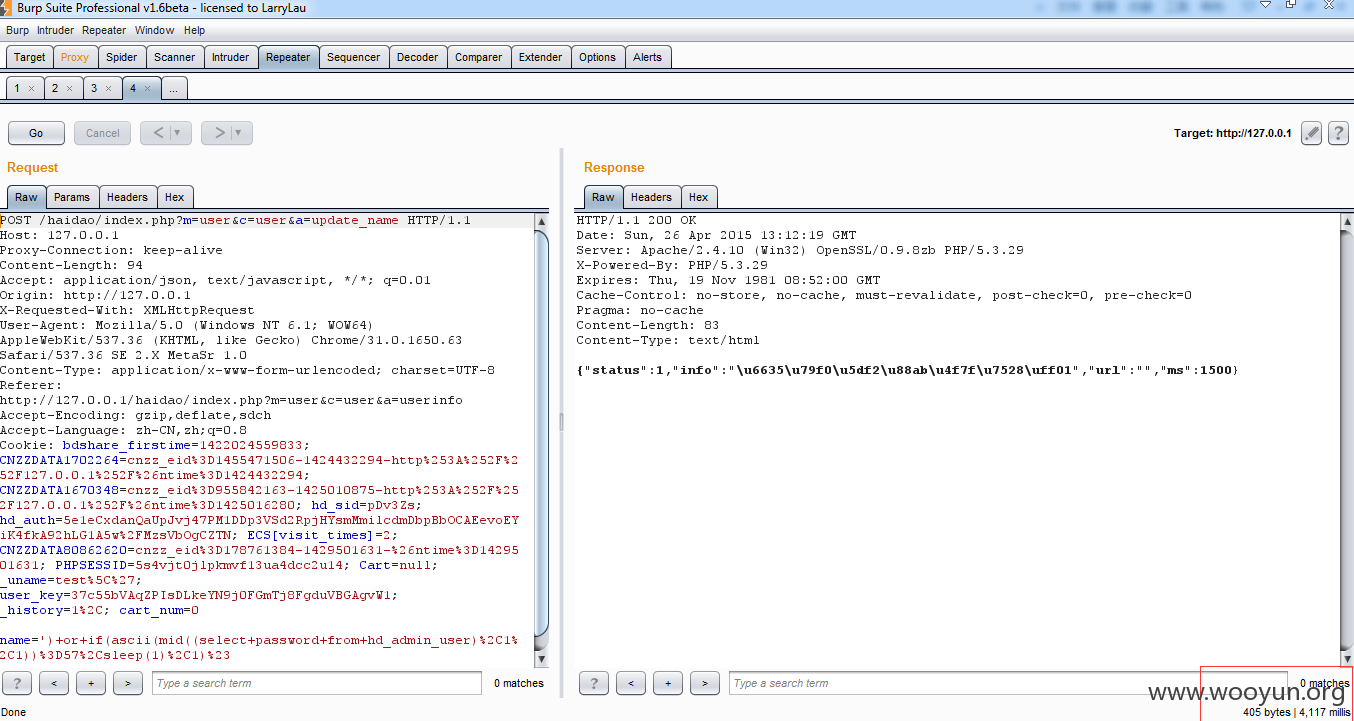Switch to the Sequencer tab

coord(354,57)
